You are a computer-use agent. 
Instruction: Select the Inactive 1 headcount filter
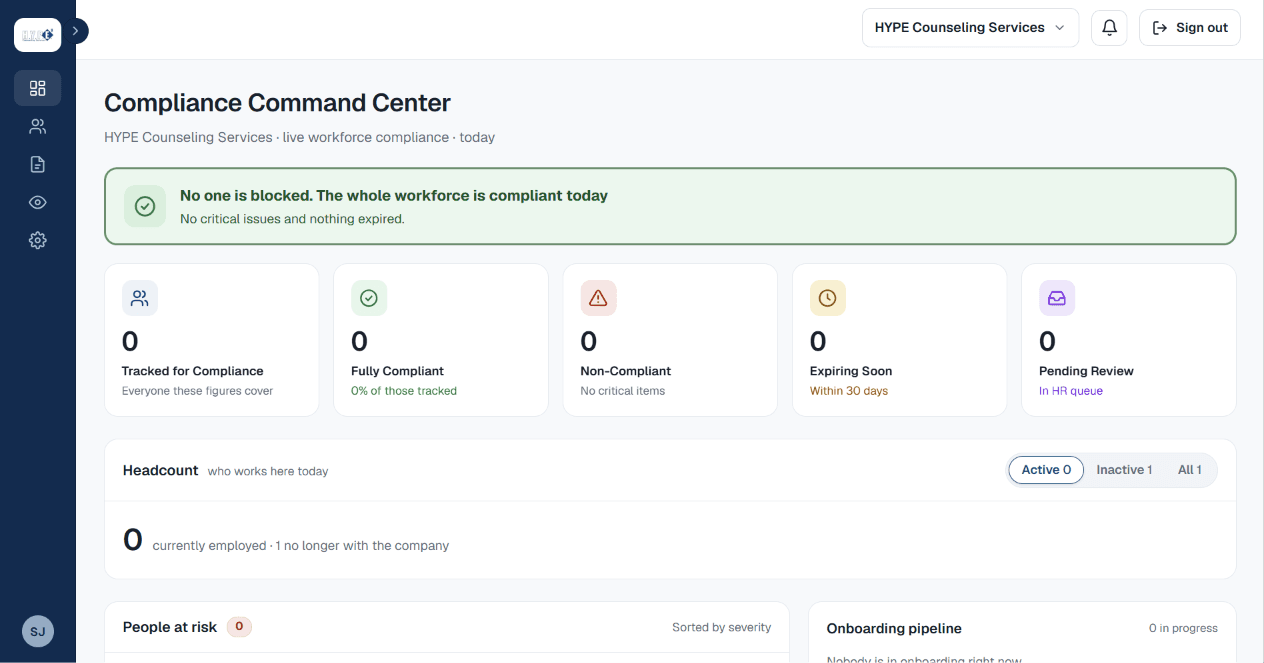coord(1124,470)
